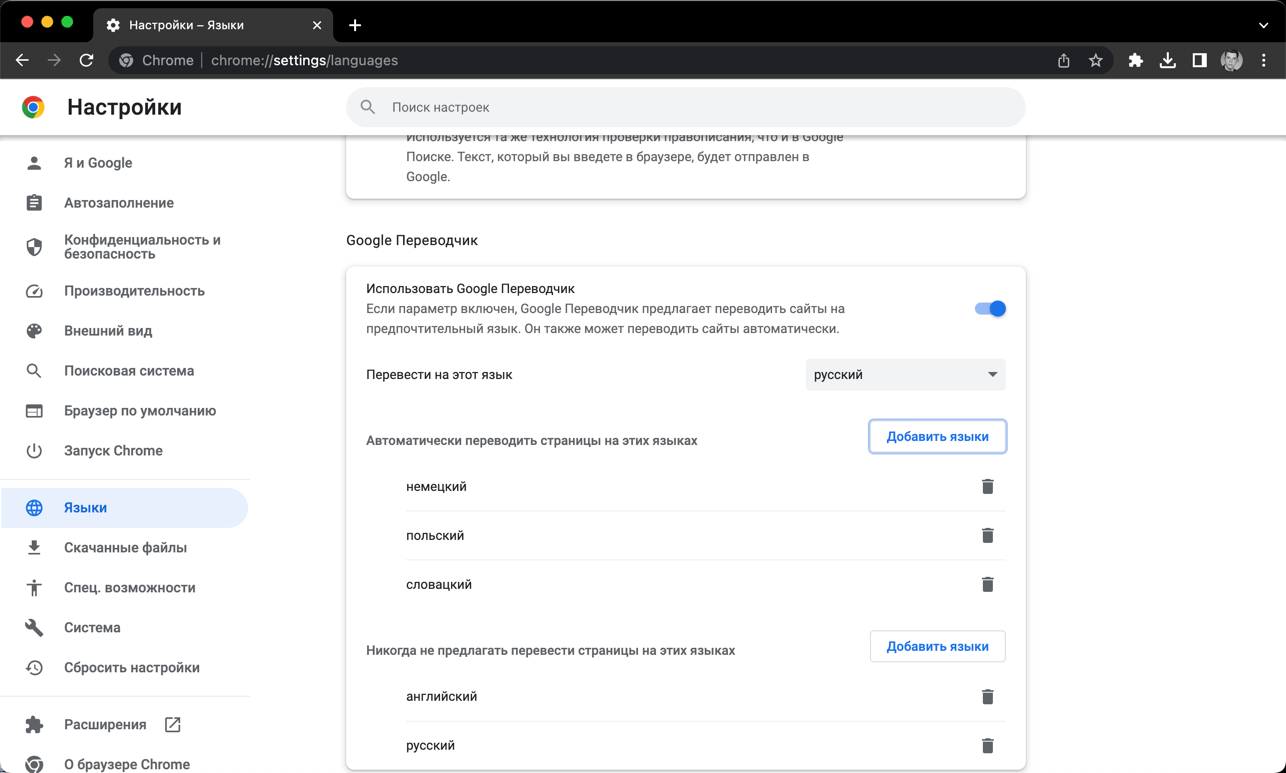Select Поисковая система in sidebar
This screenshot has height=773, width=1286.
129,371
